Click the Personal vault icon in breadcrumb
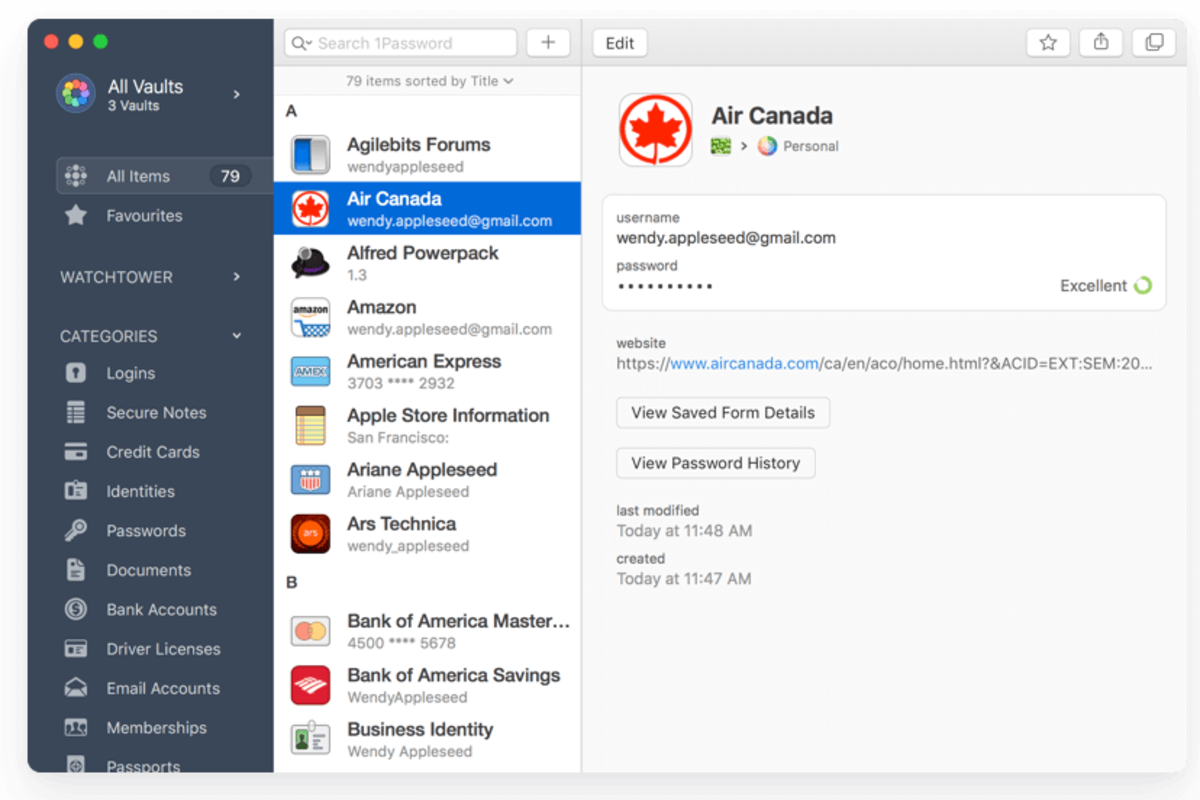 point(767,146)
